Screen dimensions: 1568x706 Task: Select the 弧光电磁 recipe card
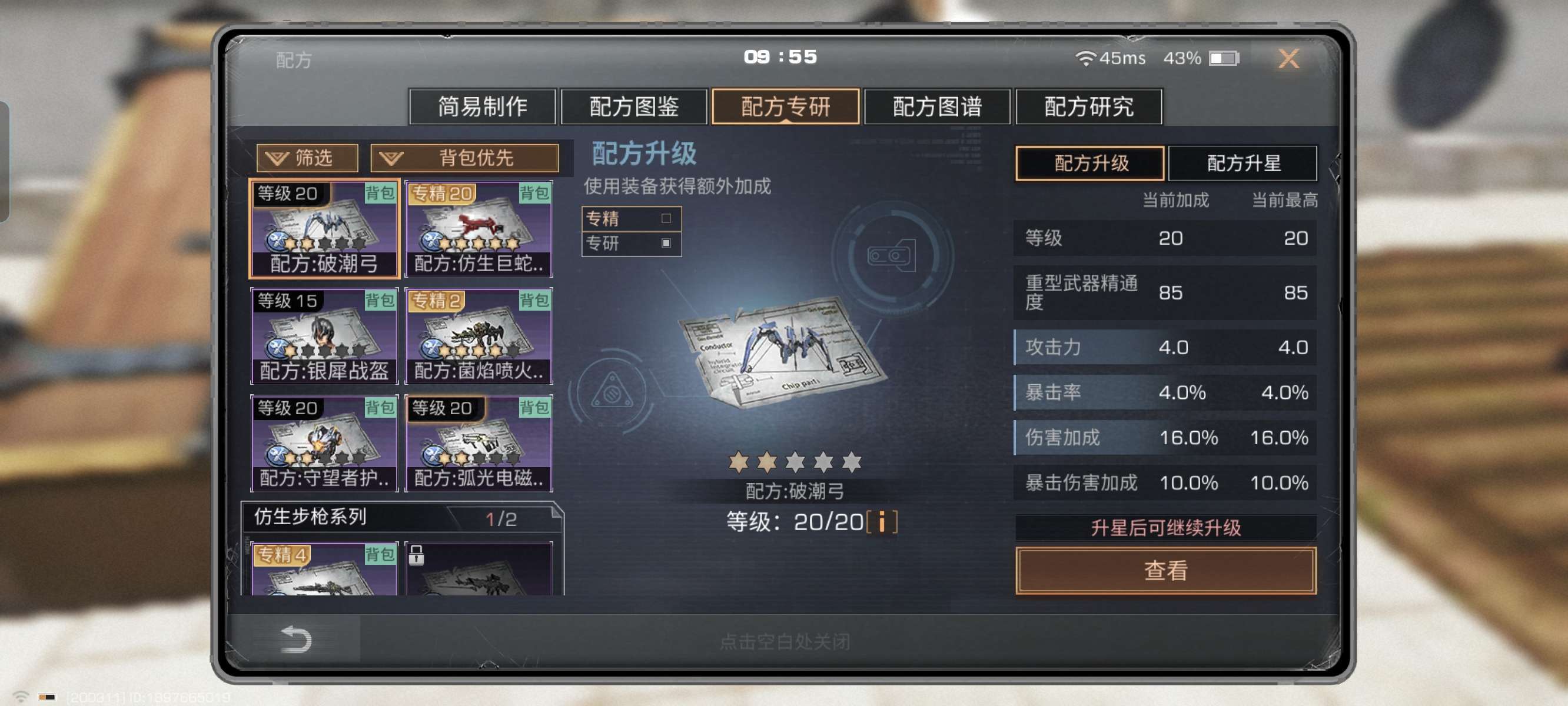tap(479, 443)
